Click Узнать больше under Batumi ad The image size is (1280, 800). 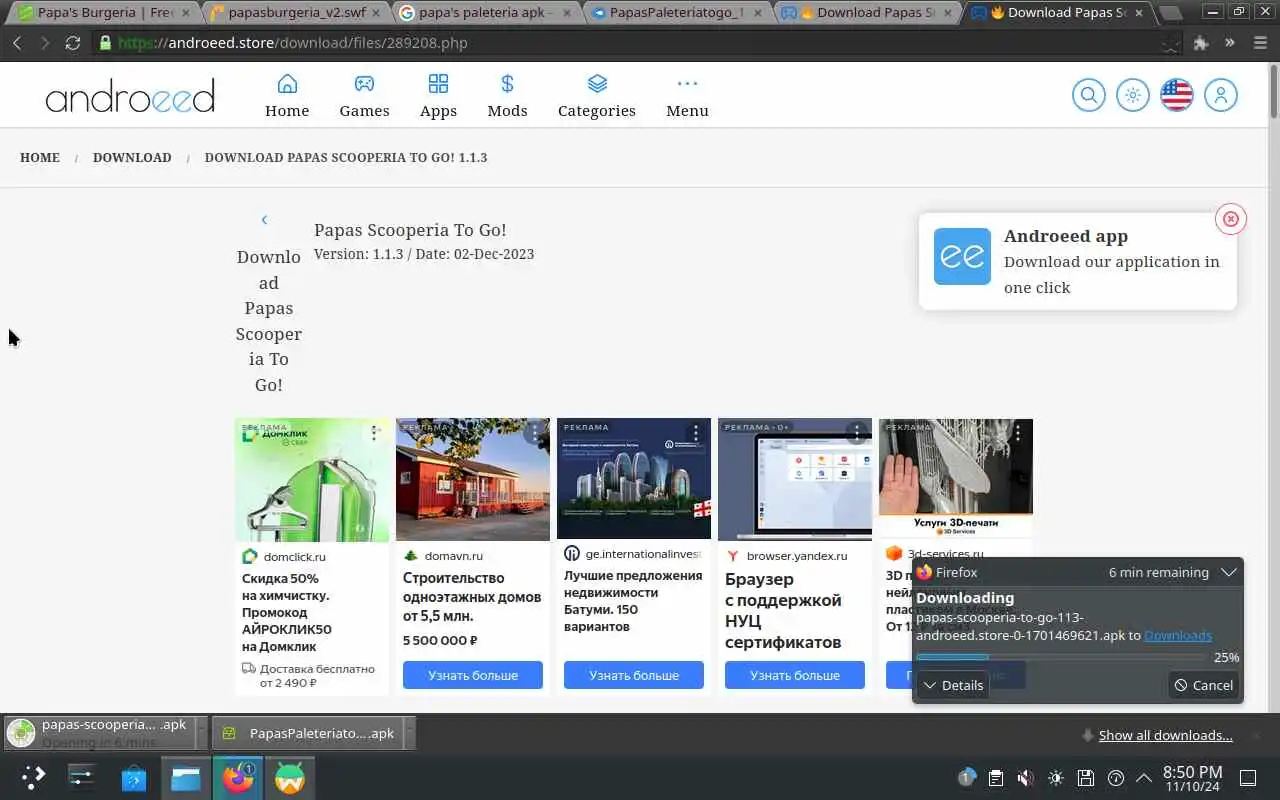634,675
